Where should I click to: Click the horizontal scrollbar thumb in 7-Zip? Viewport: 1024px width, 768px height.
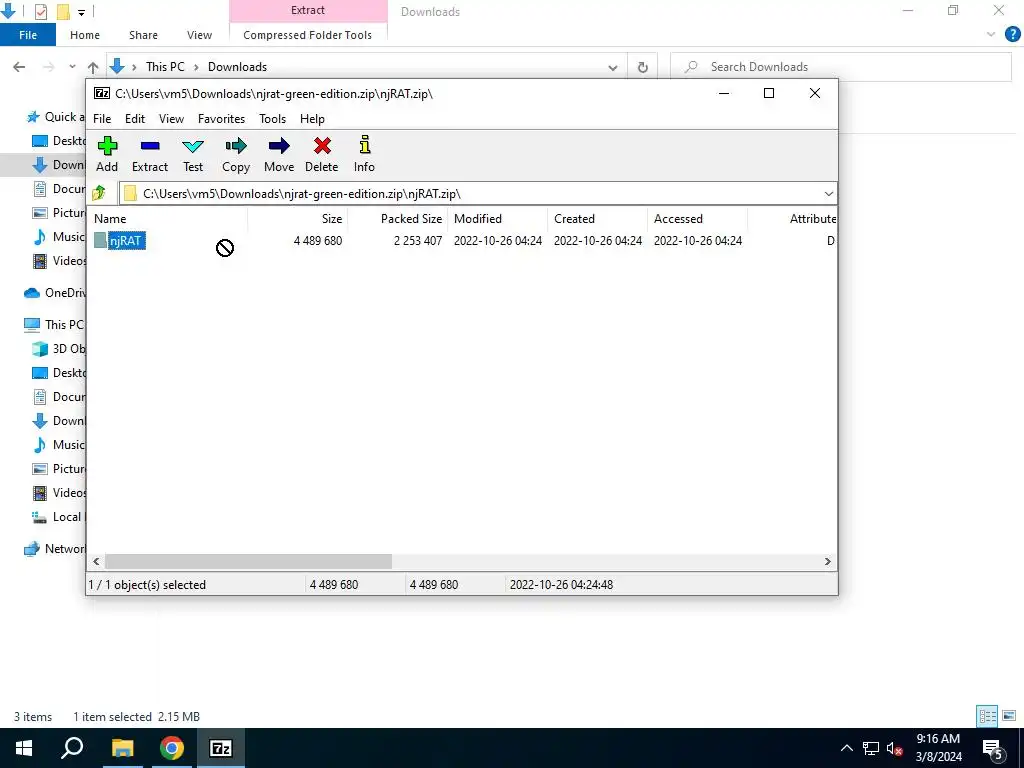tap(248, 562)
